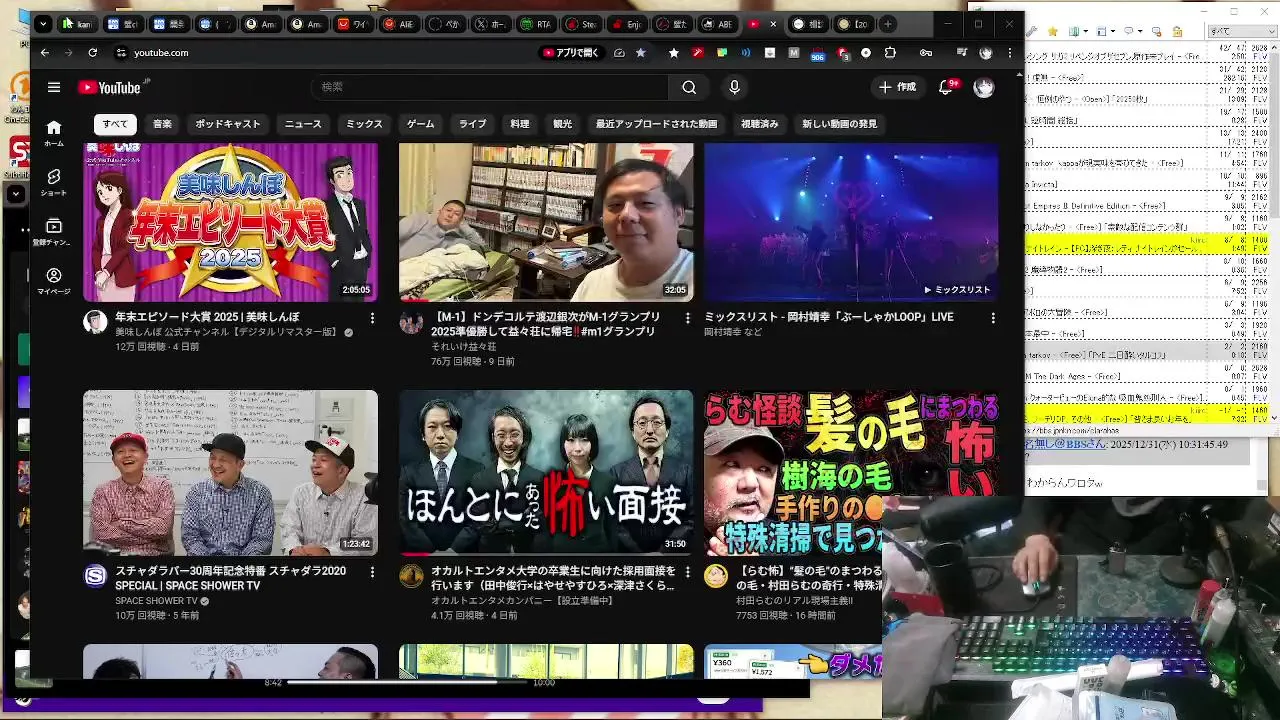The width and height of the screenshot is (1280, 720).
Task: Switch to the Enjo browser tab
Action: click(625, 24)
